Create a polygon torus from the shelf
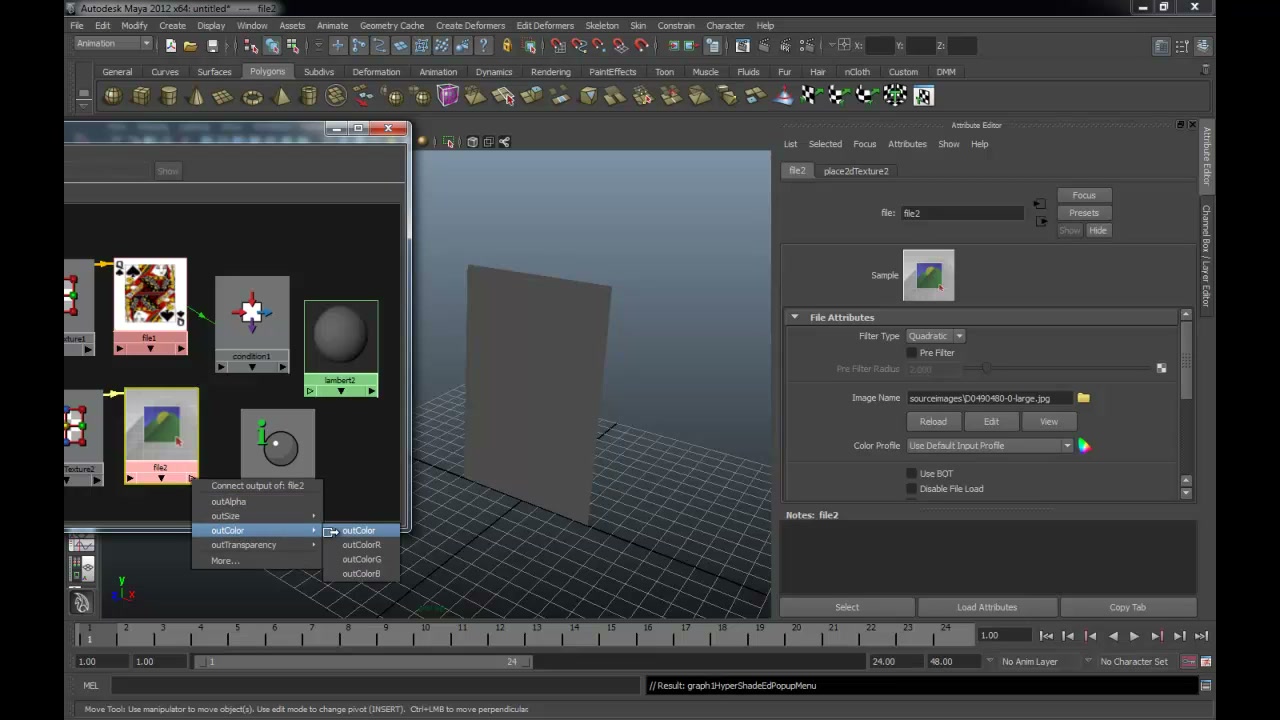 pos(252,96)
